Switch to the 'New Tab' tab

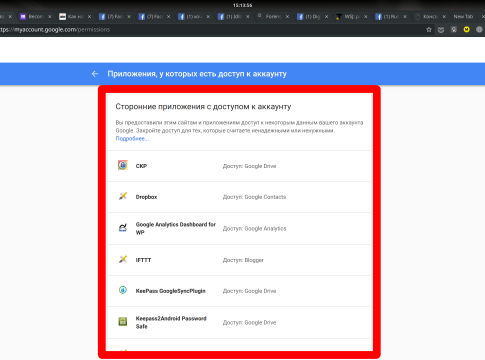point(463,16)
